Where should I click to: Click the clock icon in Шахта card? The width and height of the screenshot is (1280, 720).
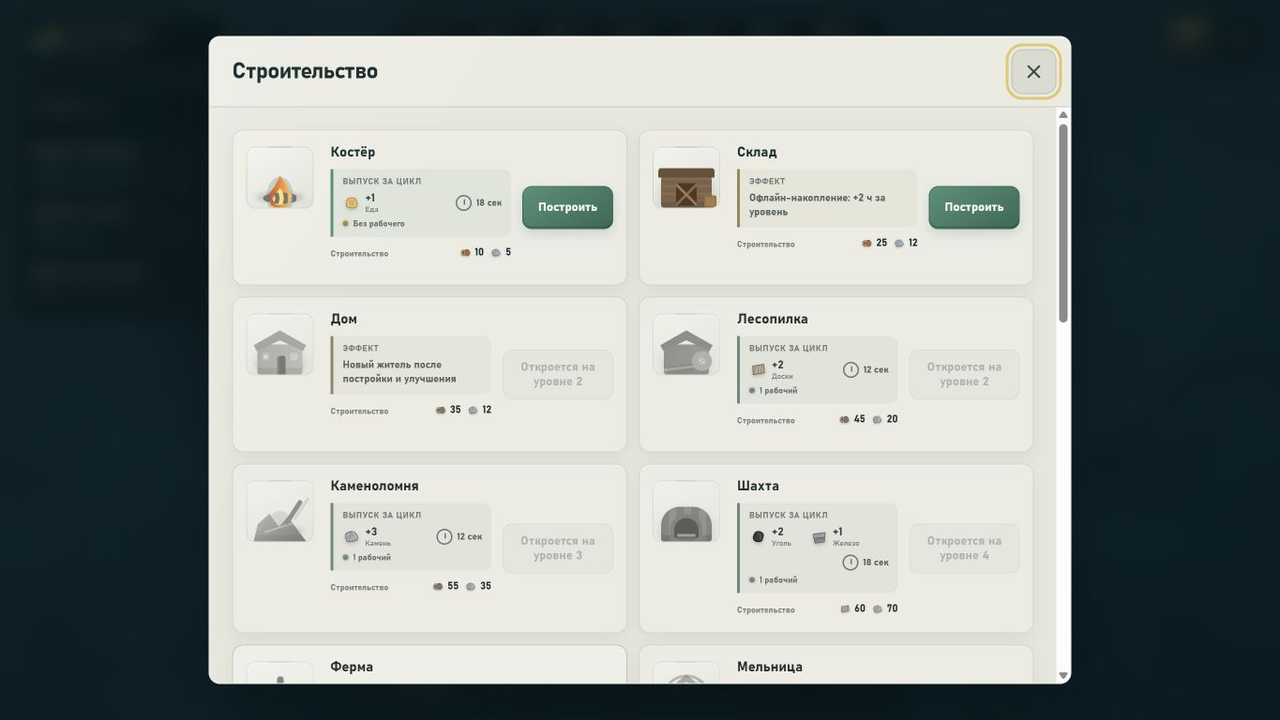(850, 562)
